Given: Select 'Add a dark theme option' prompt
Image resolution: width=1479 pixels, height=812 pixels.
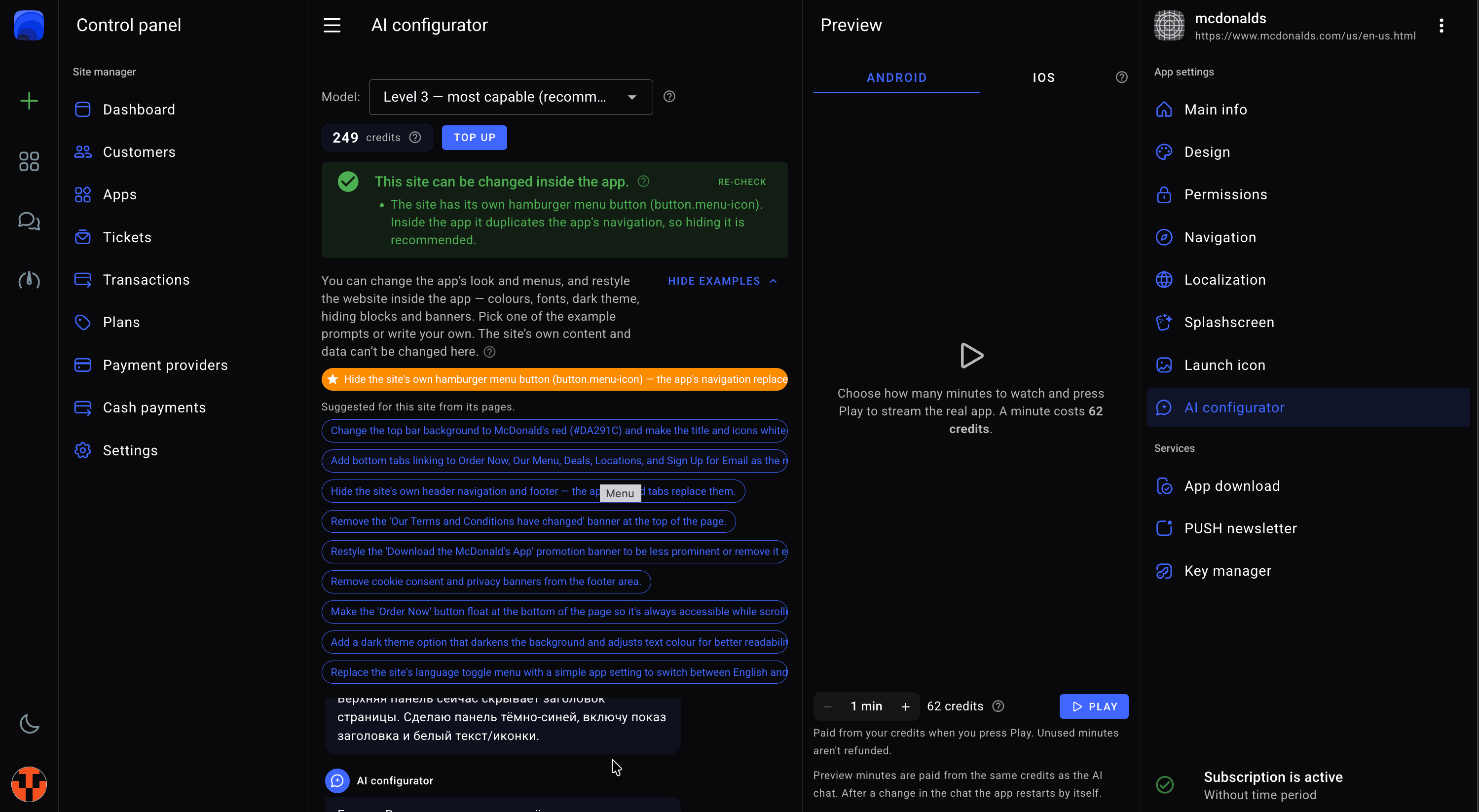Looking at the screenshot, I should click(x=555, y=642).
